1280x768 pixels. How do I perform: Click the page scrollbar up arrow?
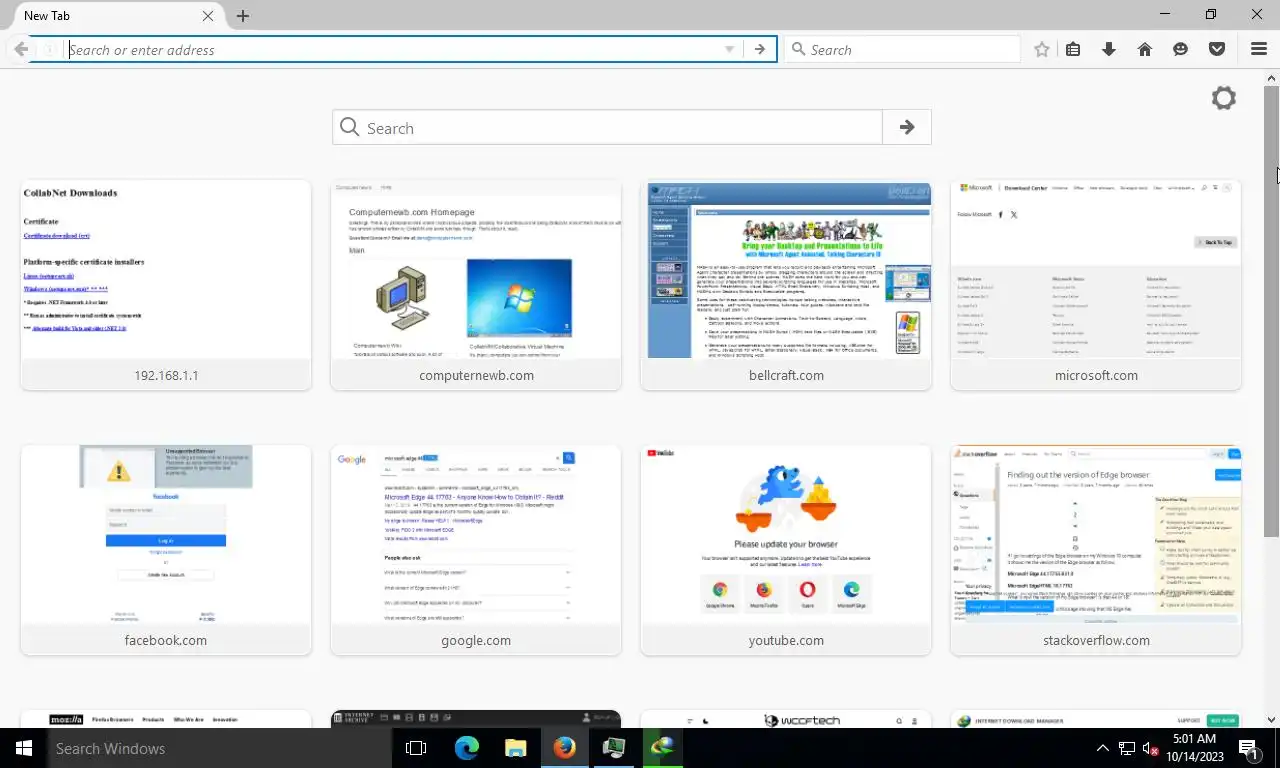[x=1272, y=77]
